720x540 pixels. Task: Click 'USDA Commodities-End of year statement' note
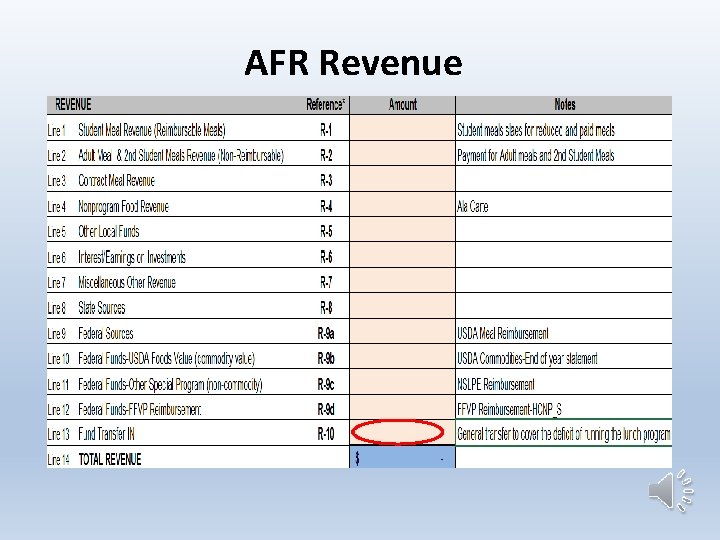[x=527, y=359]
